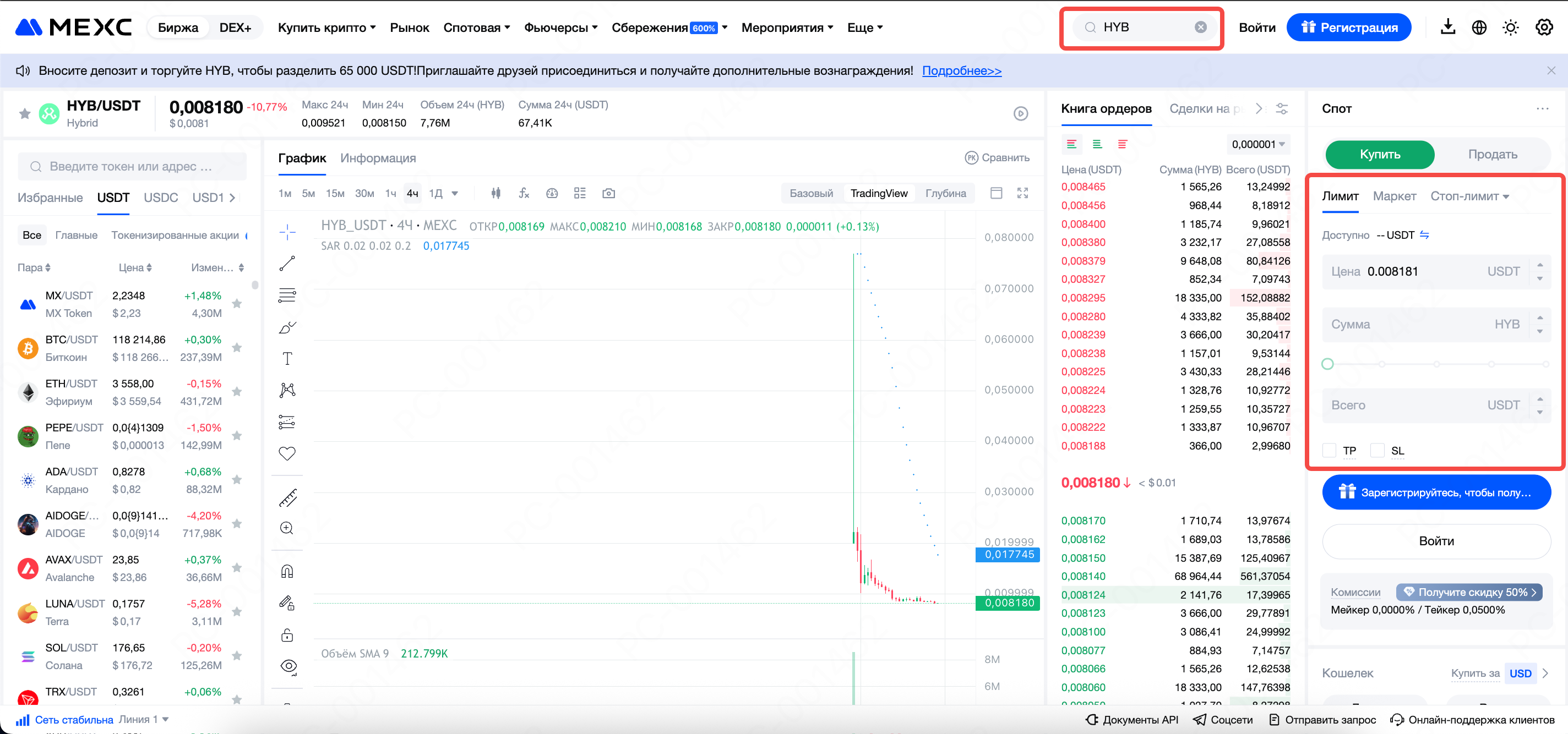Image resolution: width=1568 pixels, height=734 pixels.
Task: Enable the SL checkbox
Action: tap(1378, 451)
